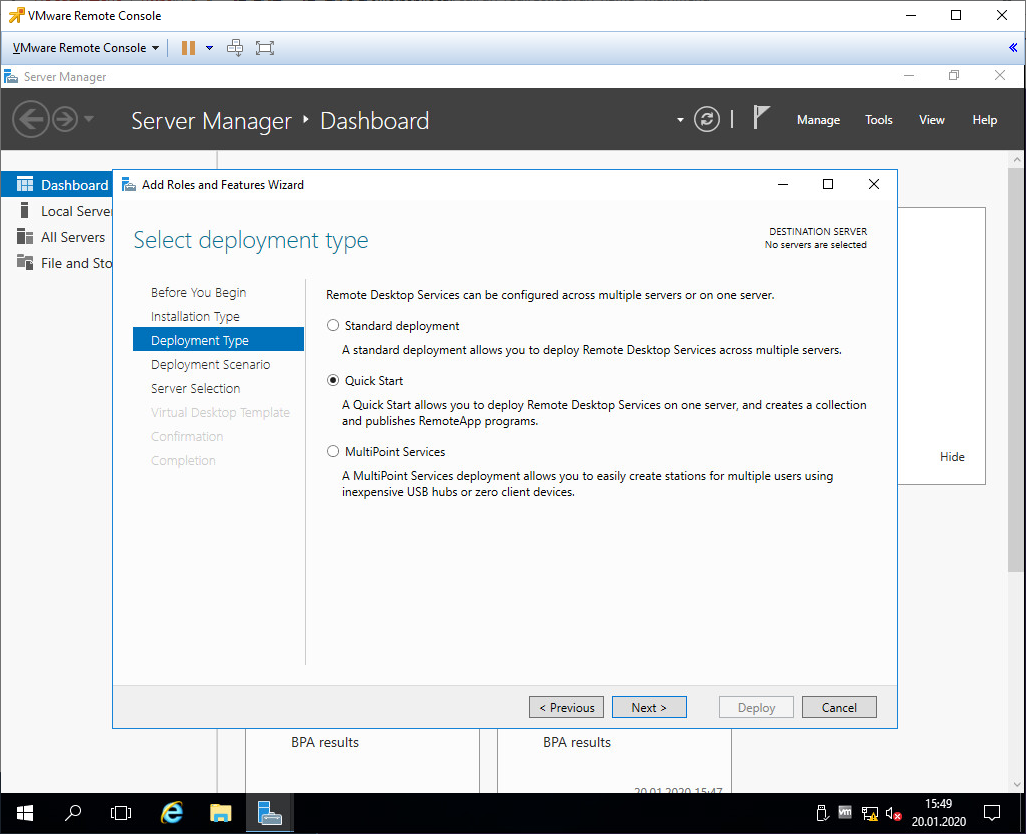Click the Server Manager title bar icon
This screenshot has width=1026, height=834.
tap(10, 77)
